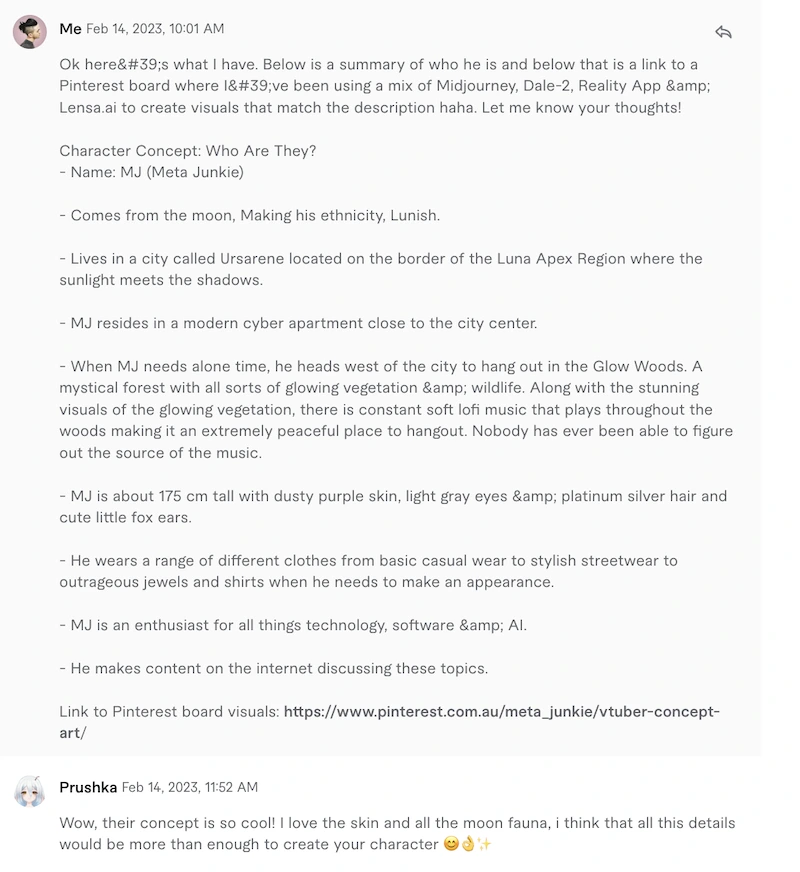Click the sparkles emoji in Prushka's reply
The width and height of the screenshot is (800, 872).
(x=484, y=844)
